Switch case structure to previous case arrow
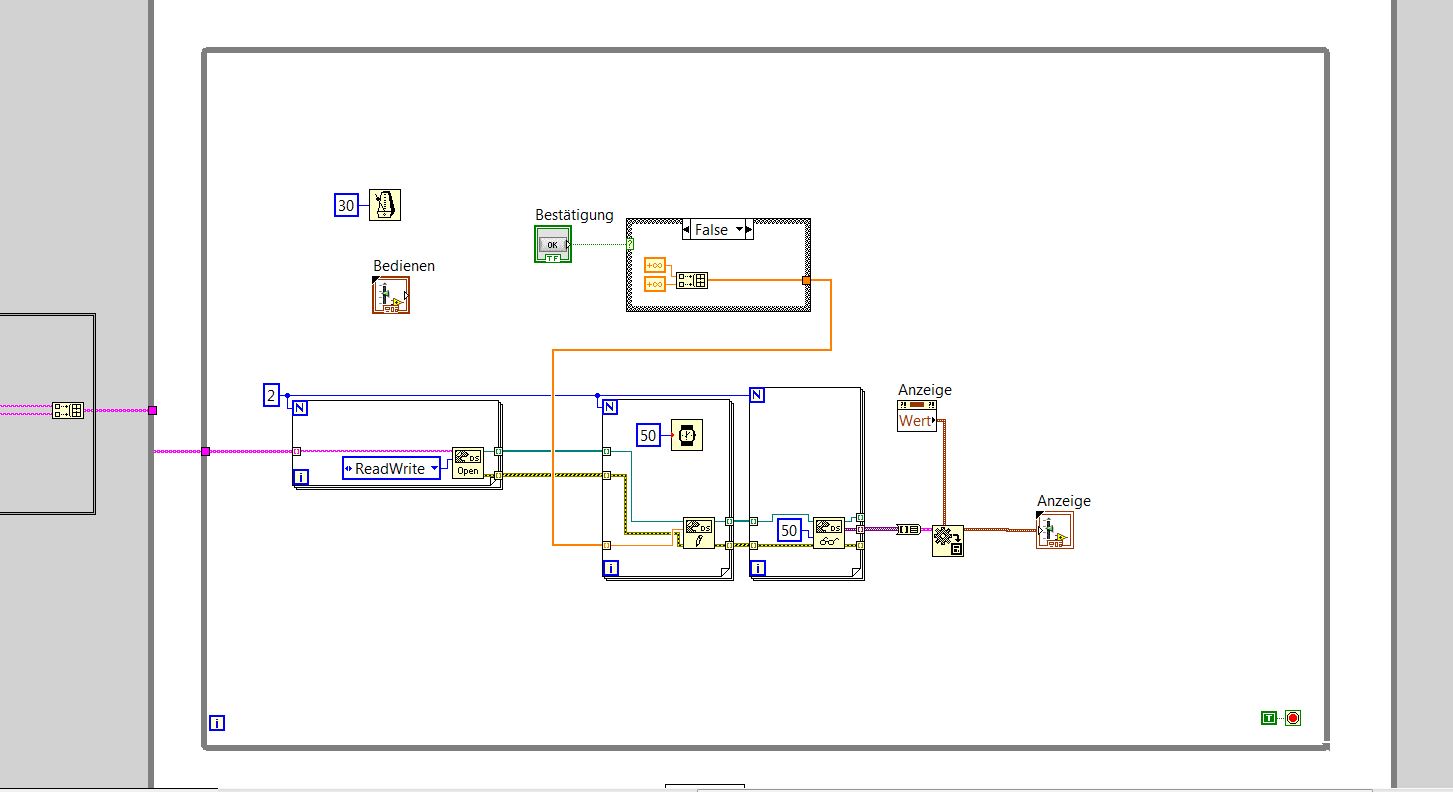Image resolution: width=1453 pixels, height=792 pixels. [x=687, y=230]
